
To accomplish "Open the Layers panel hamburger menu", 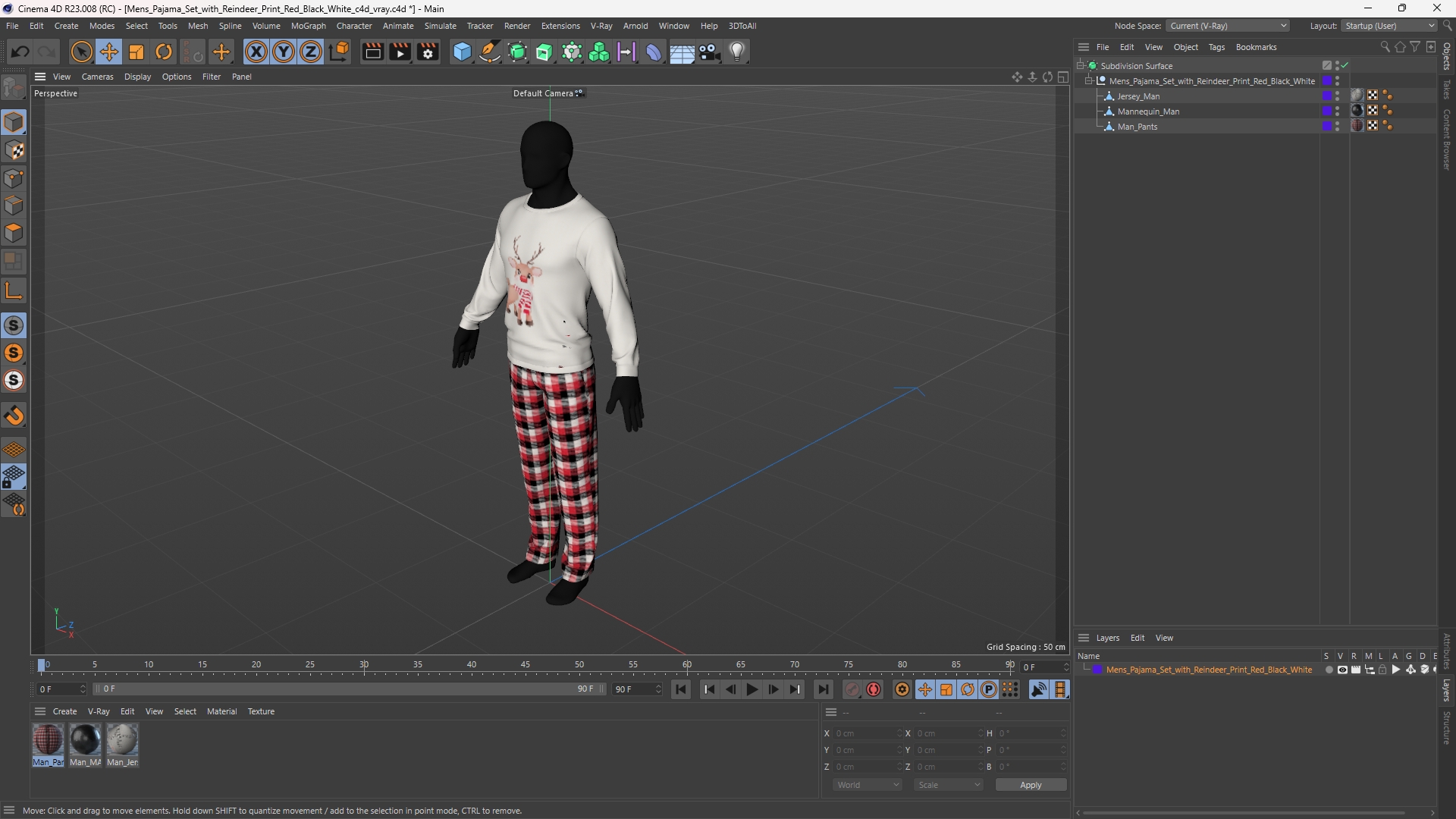I will click(x=1084, y=638).
